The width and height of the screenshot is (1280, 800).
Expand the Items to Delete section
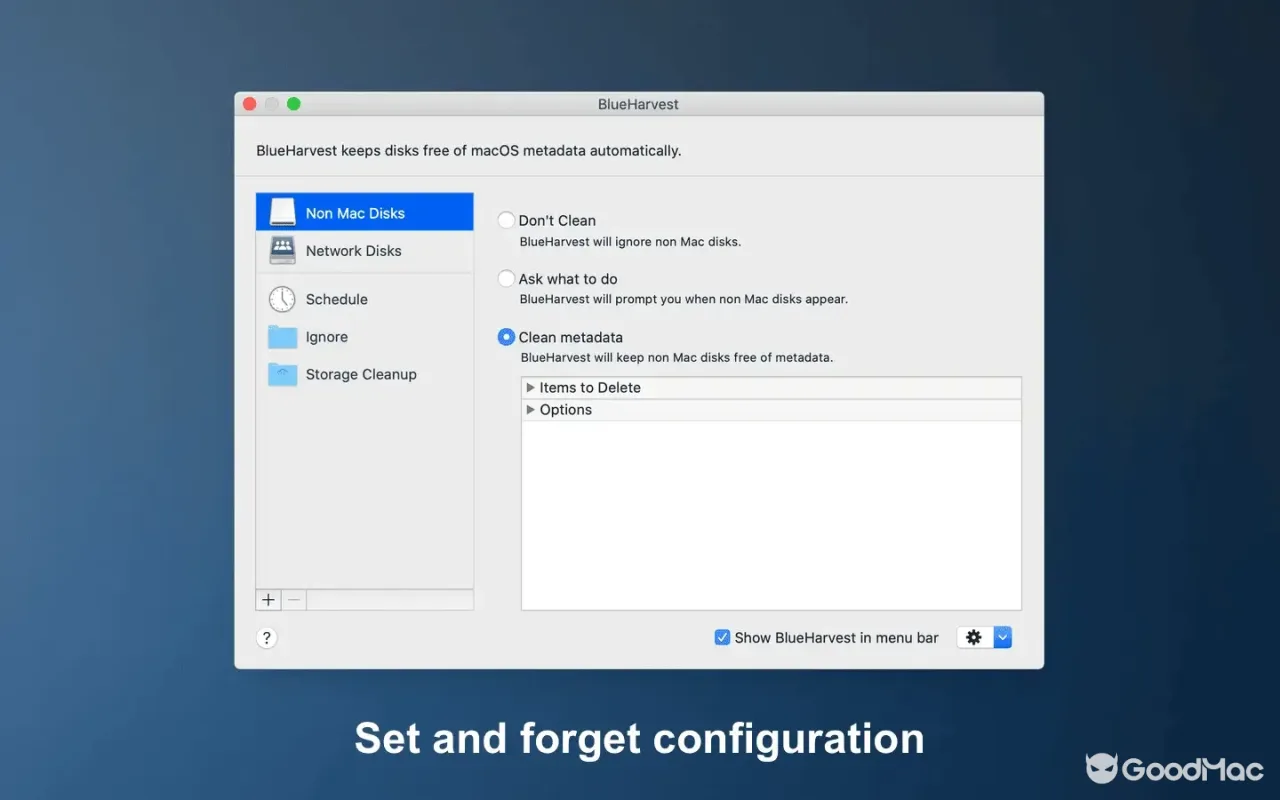tap(531, 387)
